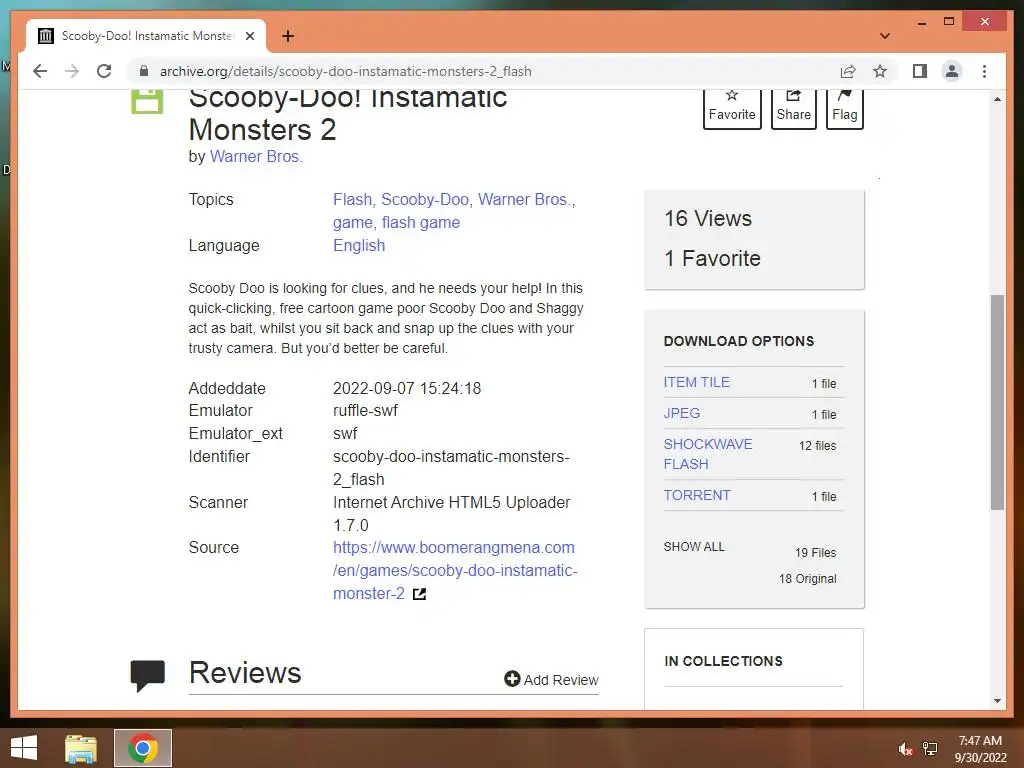Click the '19 Files' count text
Image resolution: width=1024 pixels, height=768 pixels.
coord(816,552)
